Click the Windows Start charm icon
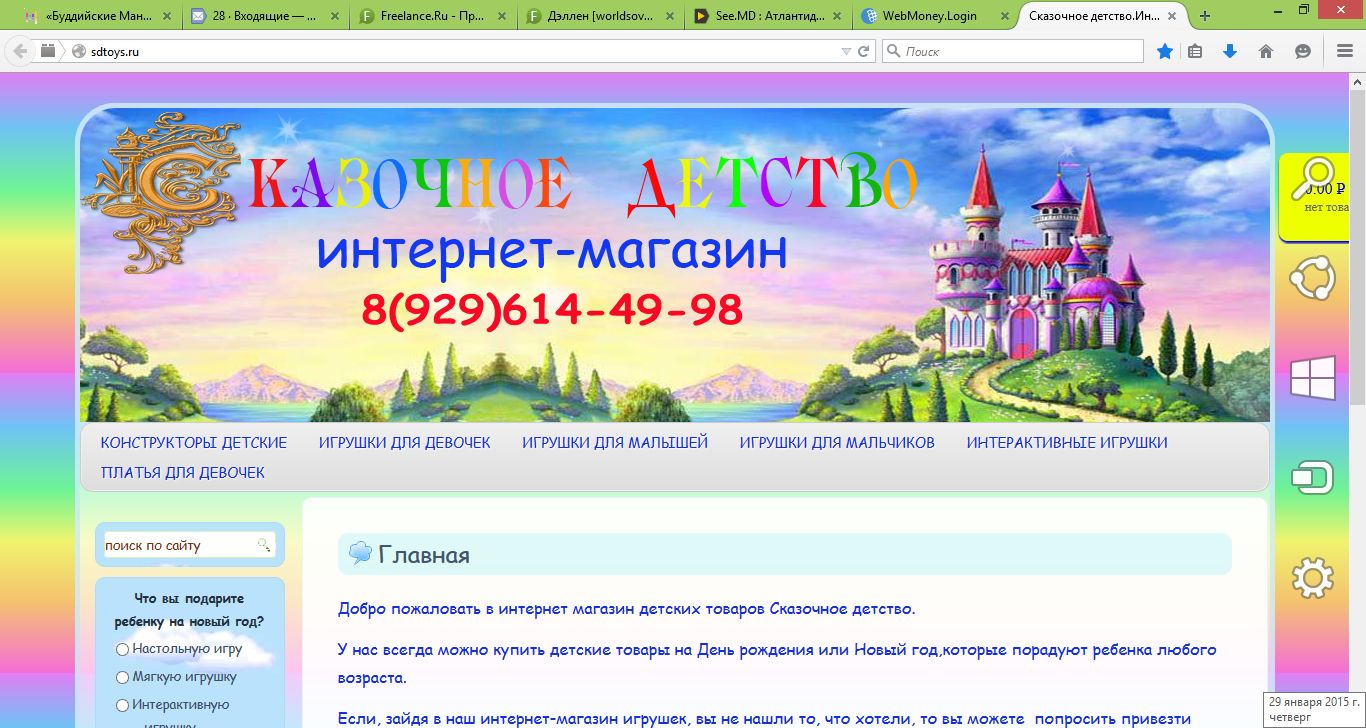1366x728 pixels. 1312,379
